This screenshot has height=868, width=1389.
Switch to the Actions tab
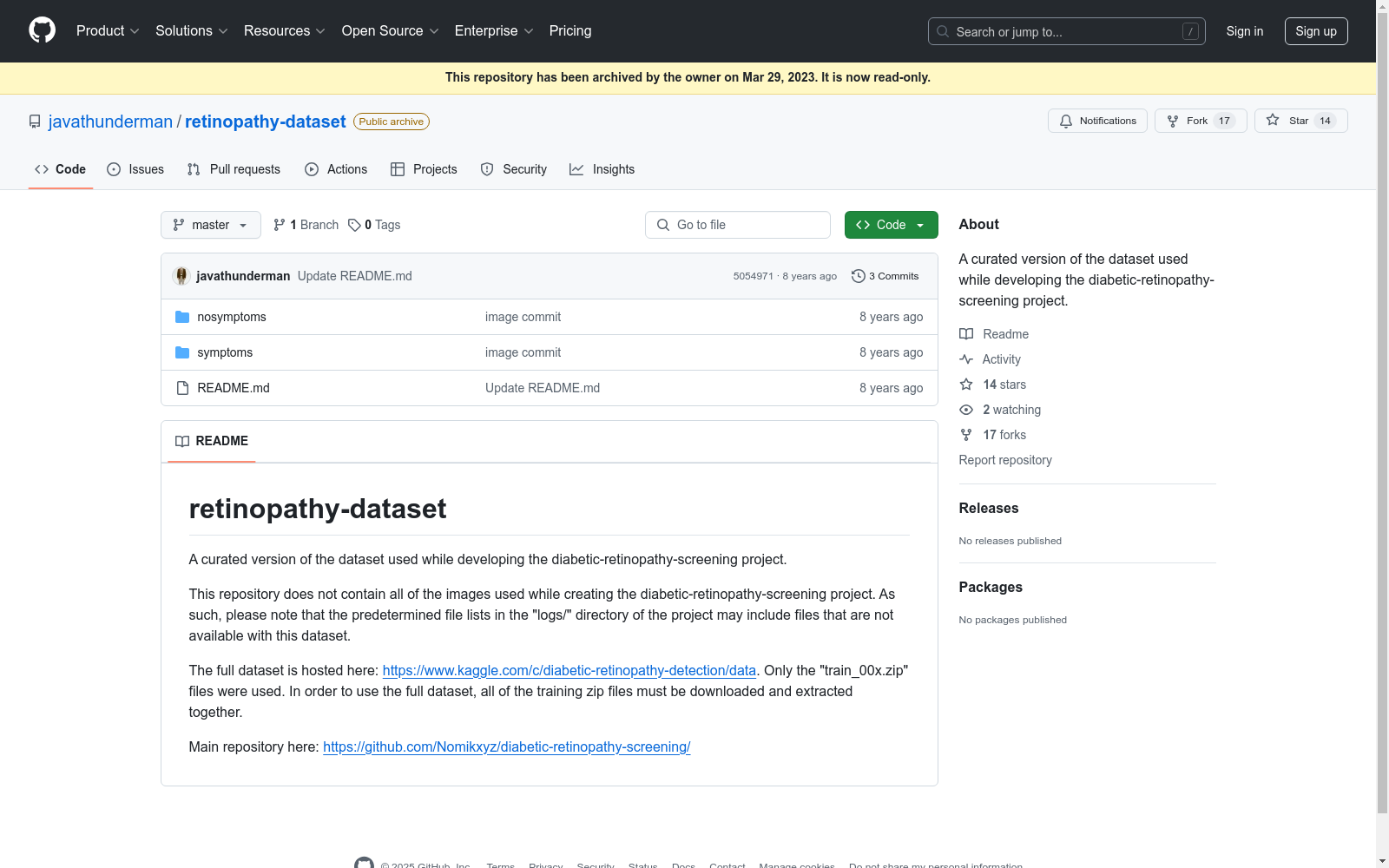tap(336, 169)
